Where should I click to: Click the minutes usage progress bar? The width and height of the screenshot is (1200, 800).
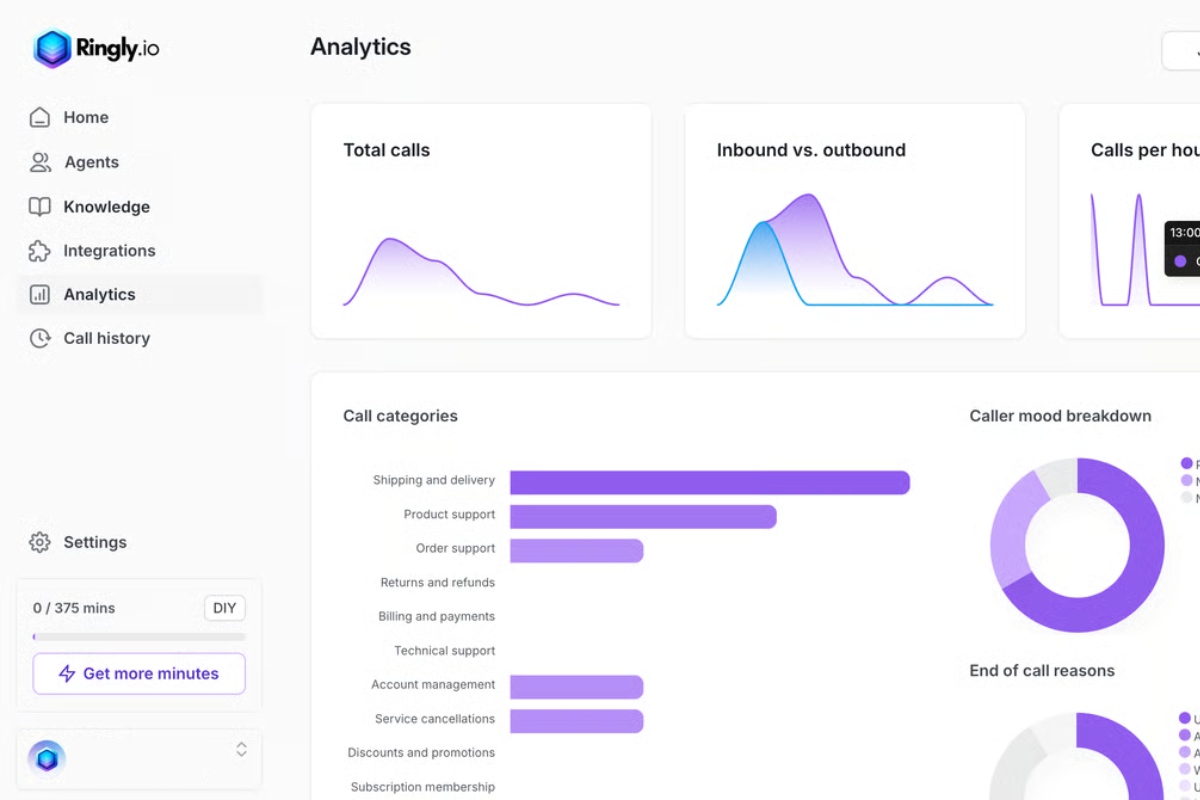pos(139,637)
